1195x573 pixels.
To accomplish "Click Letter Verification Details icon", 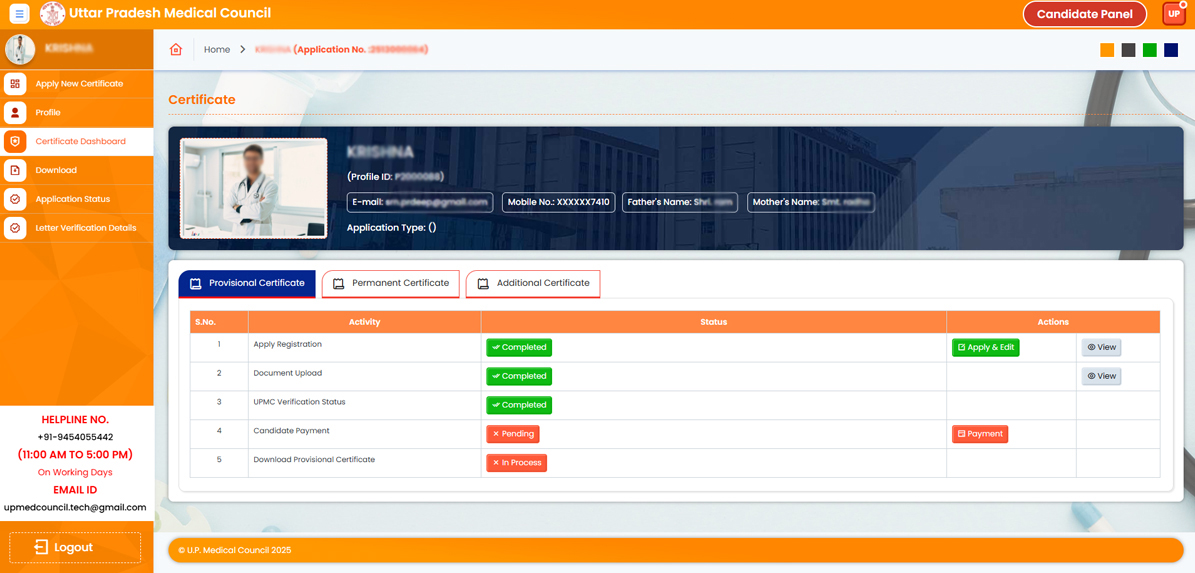I will click(15, 228).
